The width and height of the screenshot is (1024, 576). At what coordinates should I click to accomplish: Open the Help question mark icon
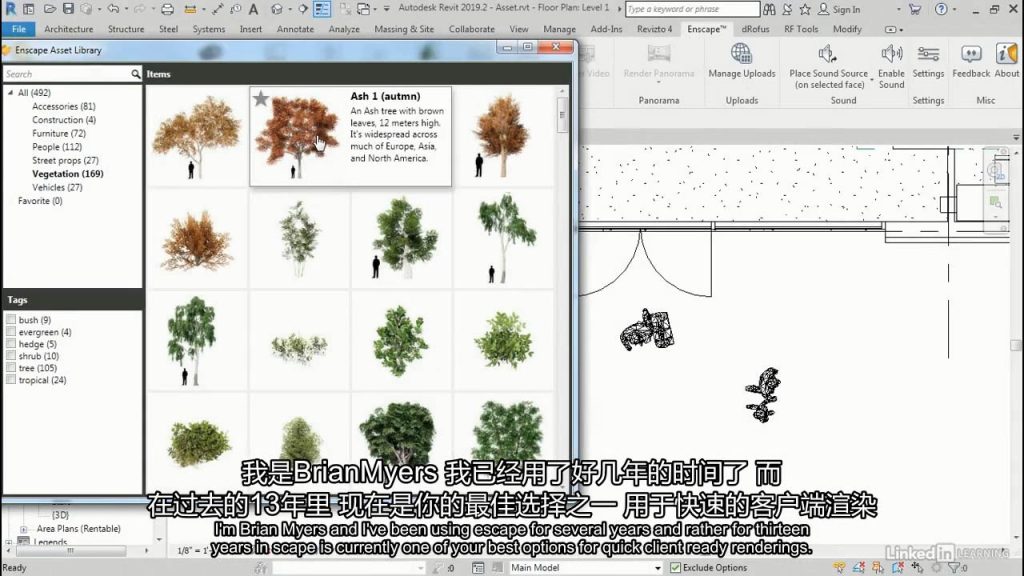[x=940, y=9]
